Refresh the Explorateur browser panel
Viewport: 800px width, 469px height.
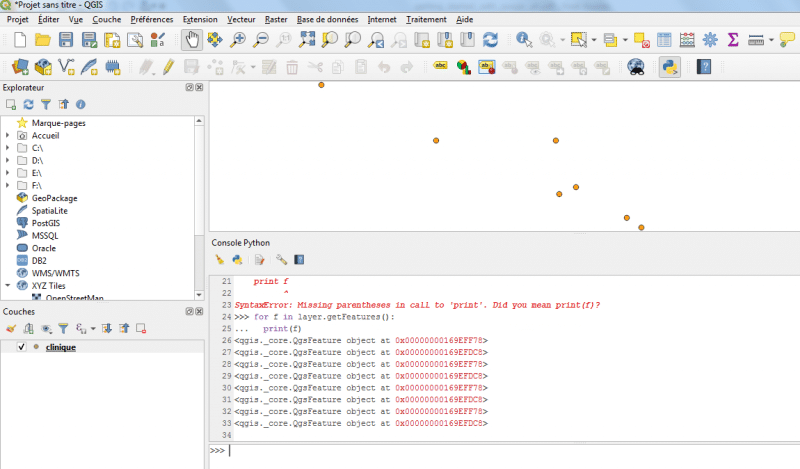[28, 104]
